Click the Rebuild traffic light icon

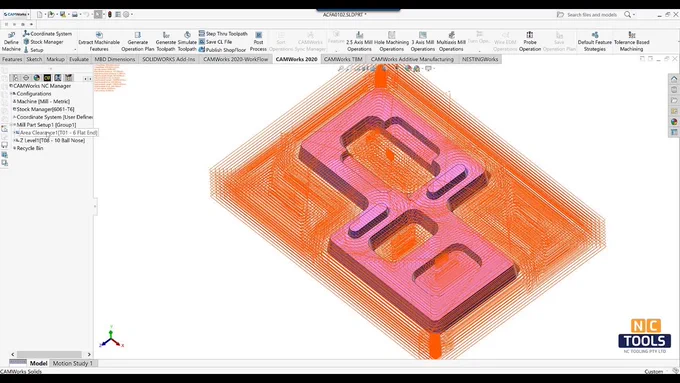[x=110, y=14]
